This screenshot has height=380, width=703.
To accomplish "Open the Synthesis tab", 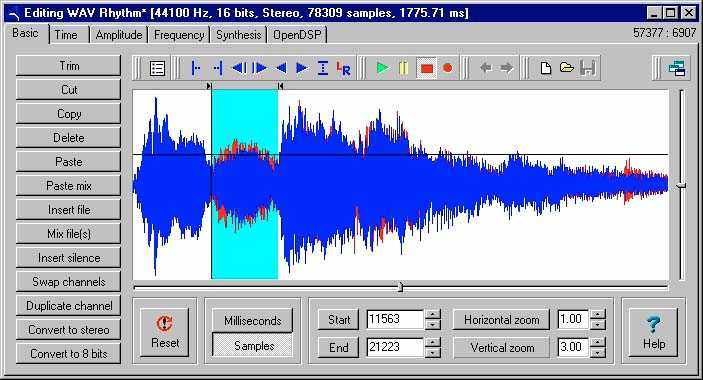I will click(x=239, y=35).
